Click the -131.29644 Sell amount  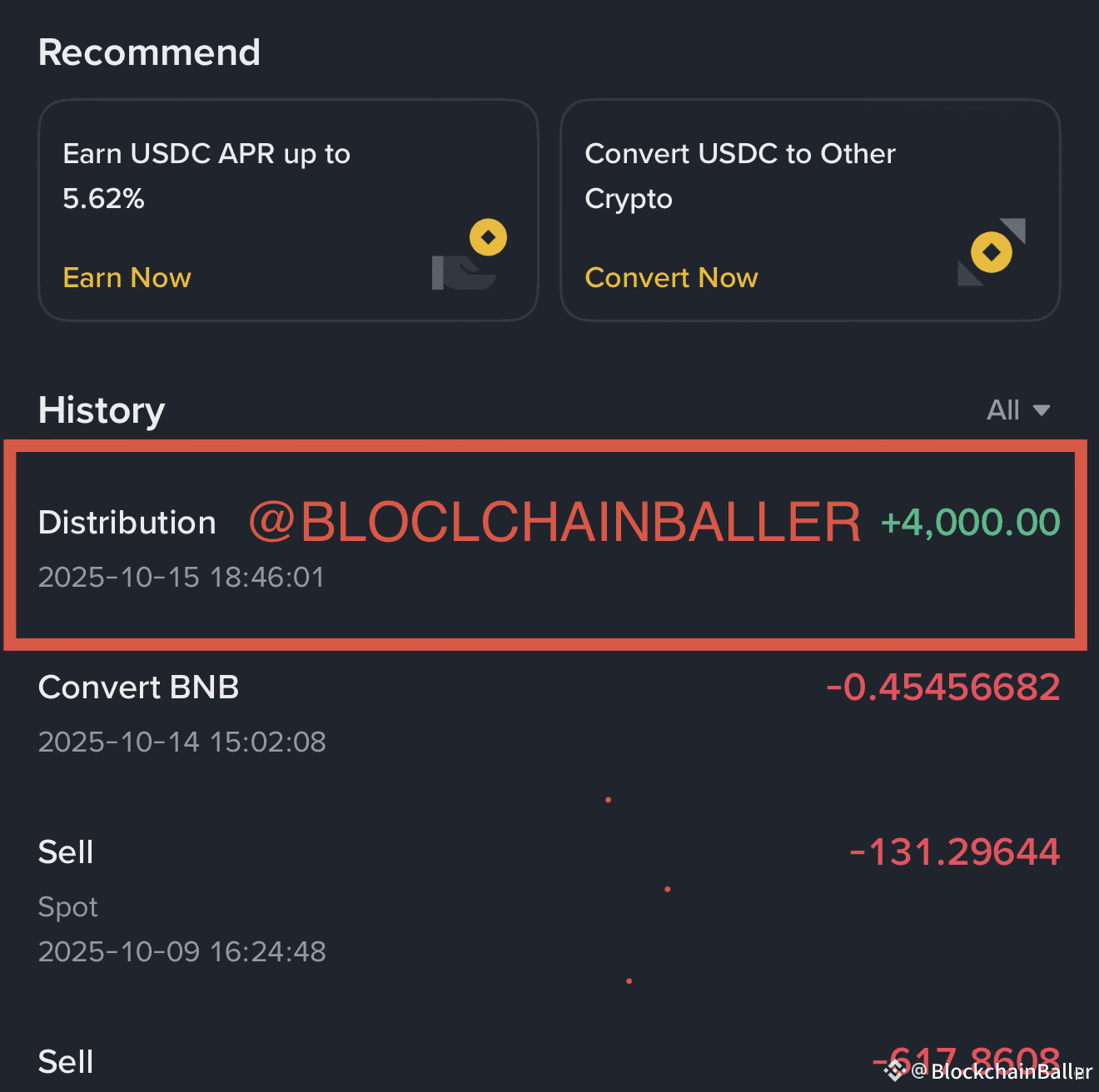(x=954, y=852)
